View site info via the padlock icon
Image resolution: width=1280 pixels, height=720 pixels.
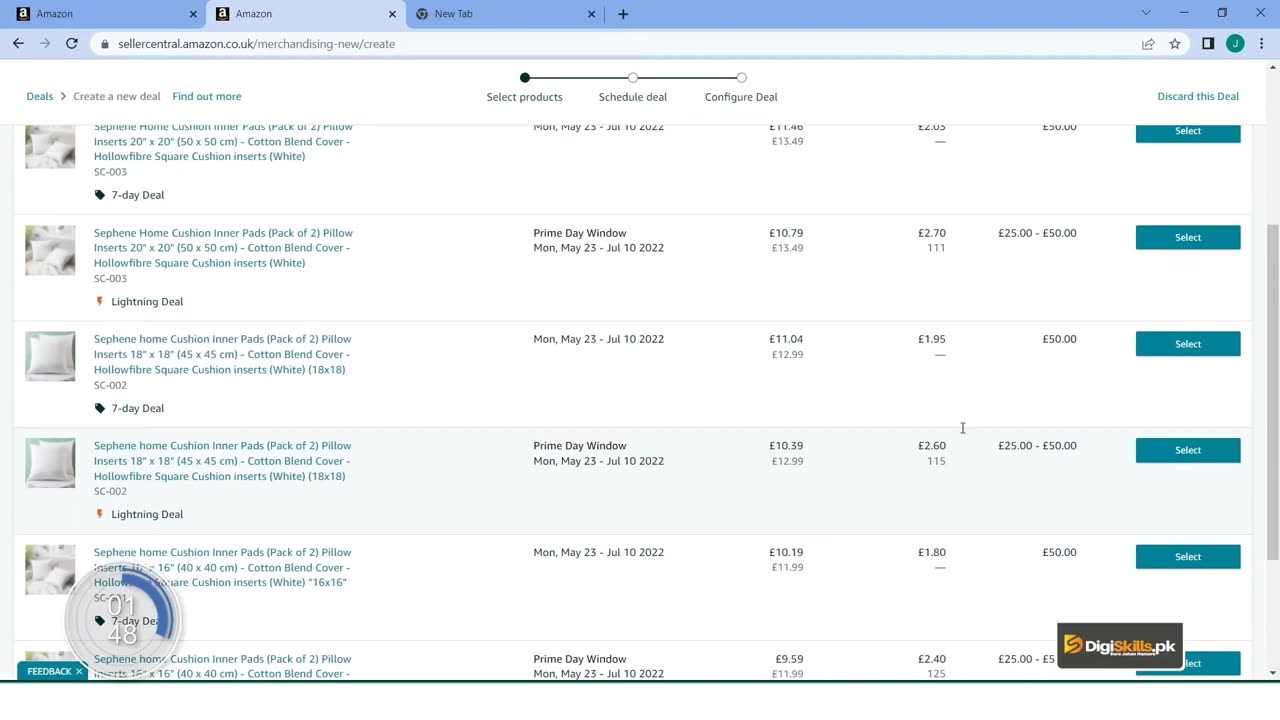coord(105,44)
